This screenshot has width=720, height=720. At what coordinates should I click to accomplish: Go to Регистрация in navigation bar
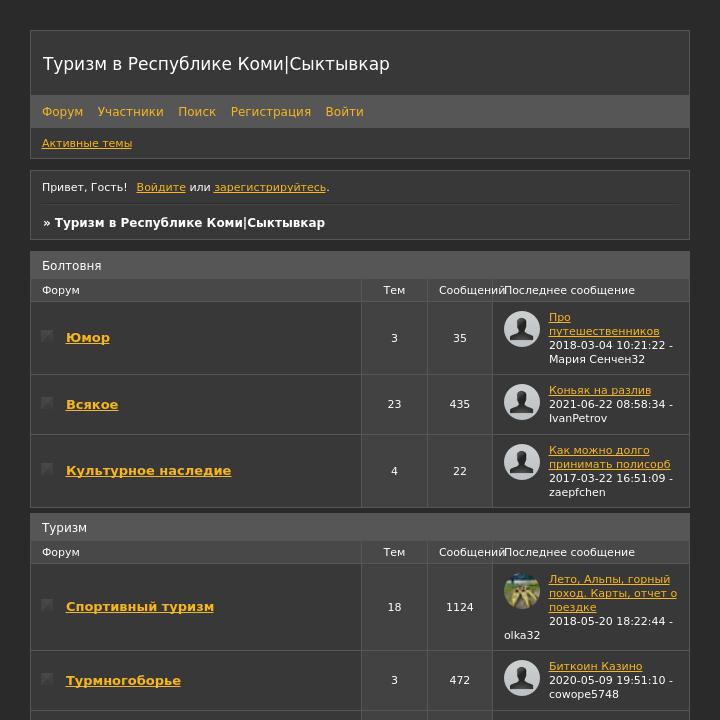(x=270, y=112)
